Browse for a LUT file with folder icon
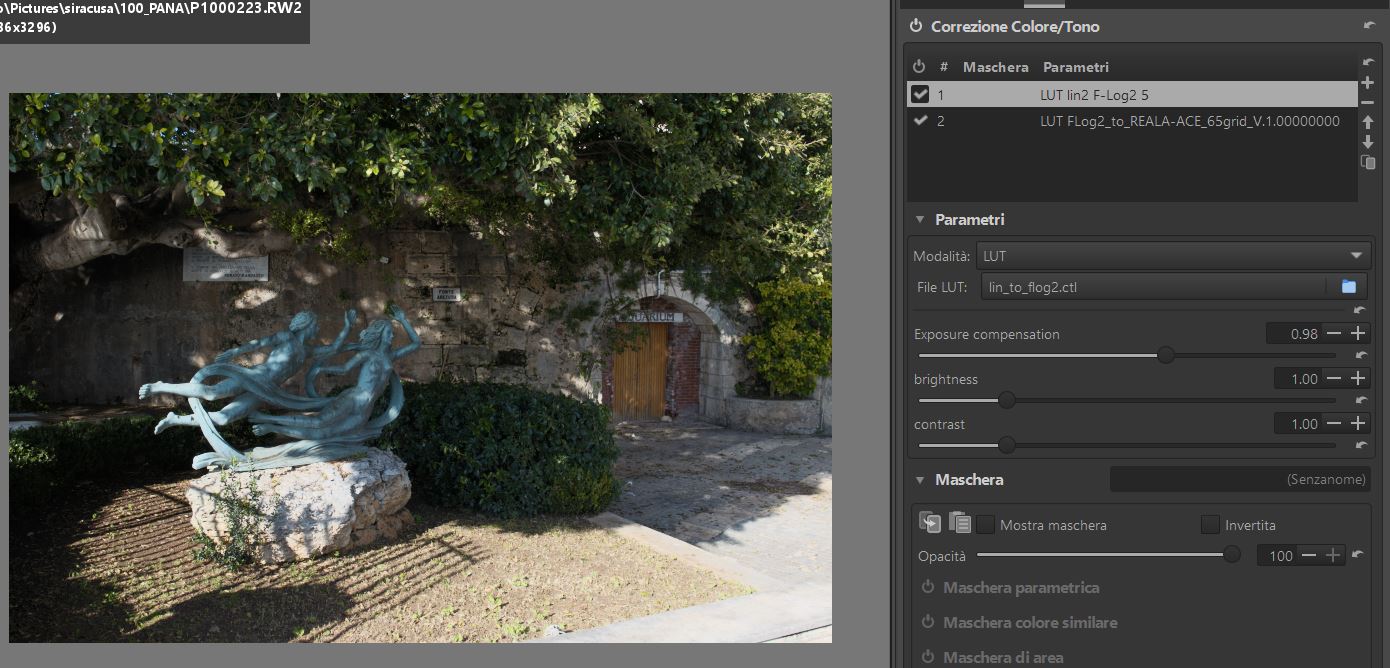1390x668 pixels. [x=1348, y=287]
